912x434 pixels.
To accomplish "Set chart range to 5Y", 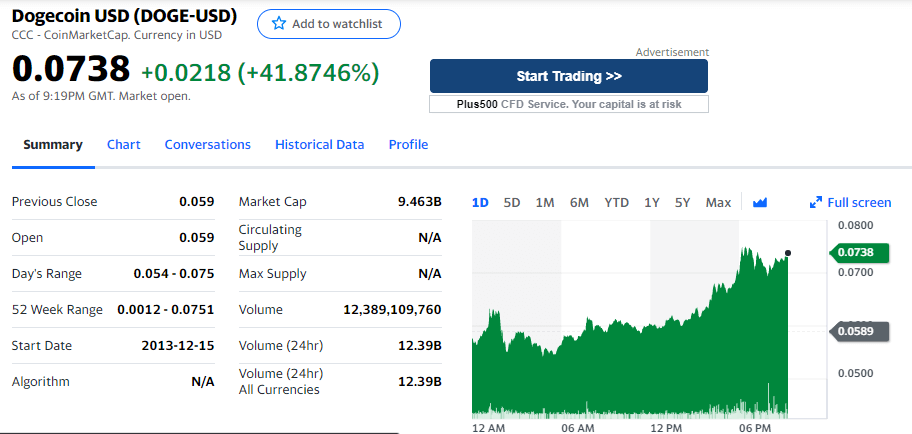I will [682, 202].
